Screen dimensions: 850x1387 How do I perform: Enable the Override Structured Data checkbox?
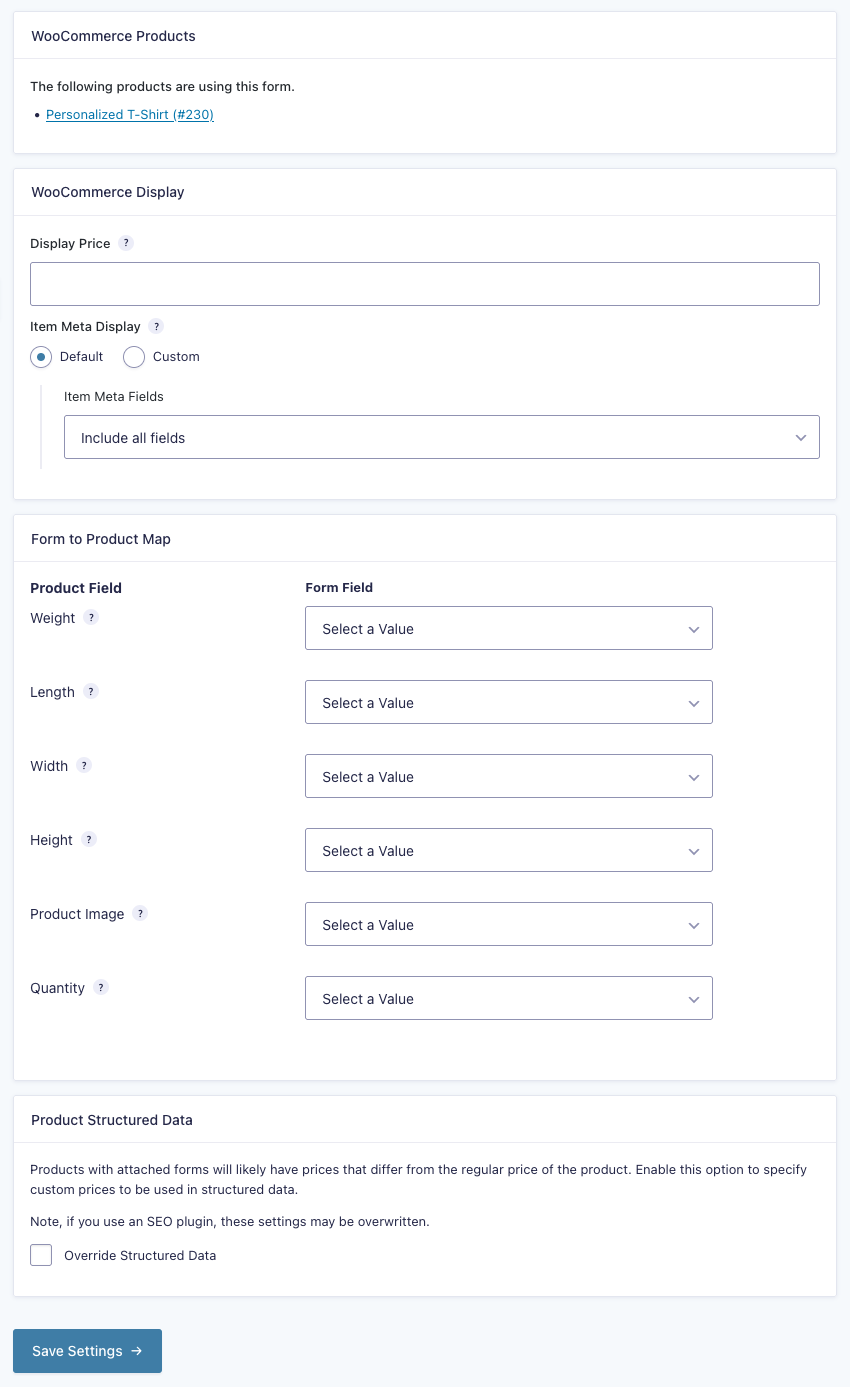pos(41,1255)
